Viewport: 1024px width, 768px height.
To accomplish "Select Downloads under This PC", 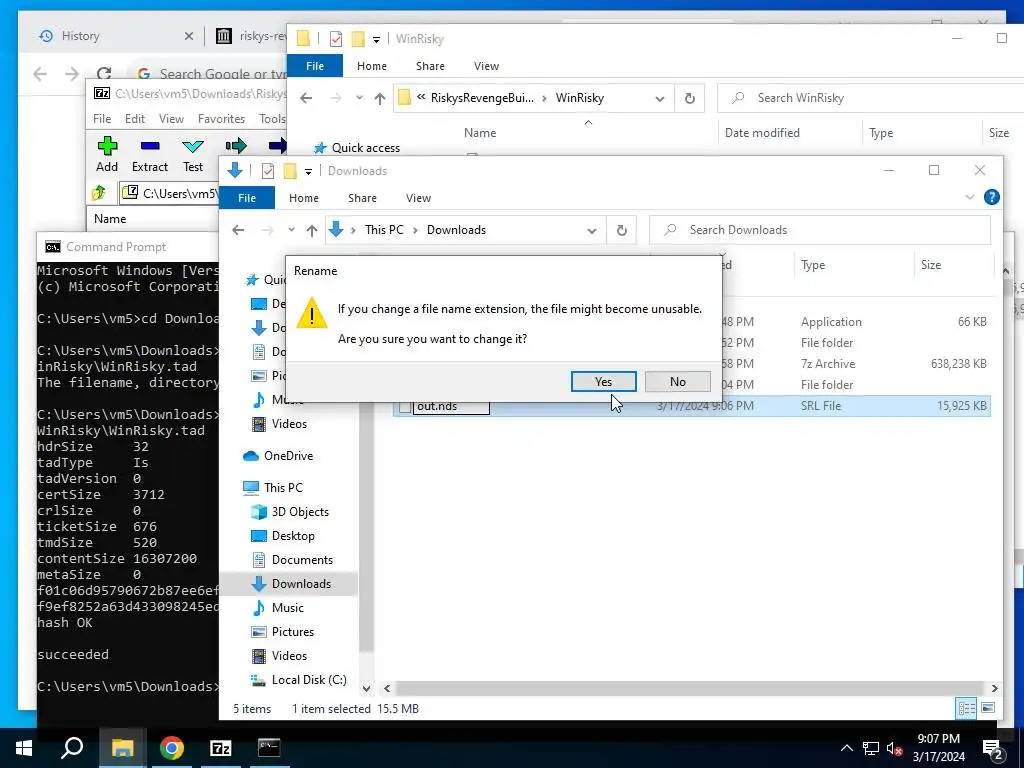I will coord(301,584).
